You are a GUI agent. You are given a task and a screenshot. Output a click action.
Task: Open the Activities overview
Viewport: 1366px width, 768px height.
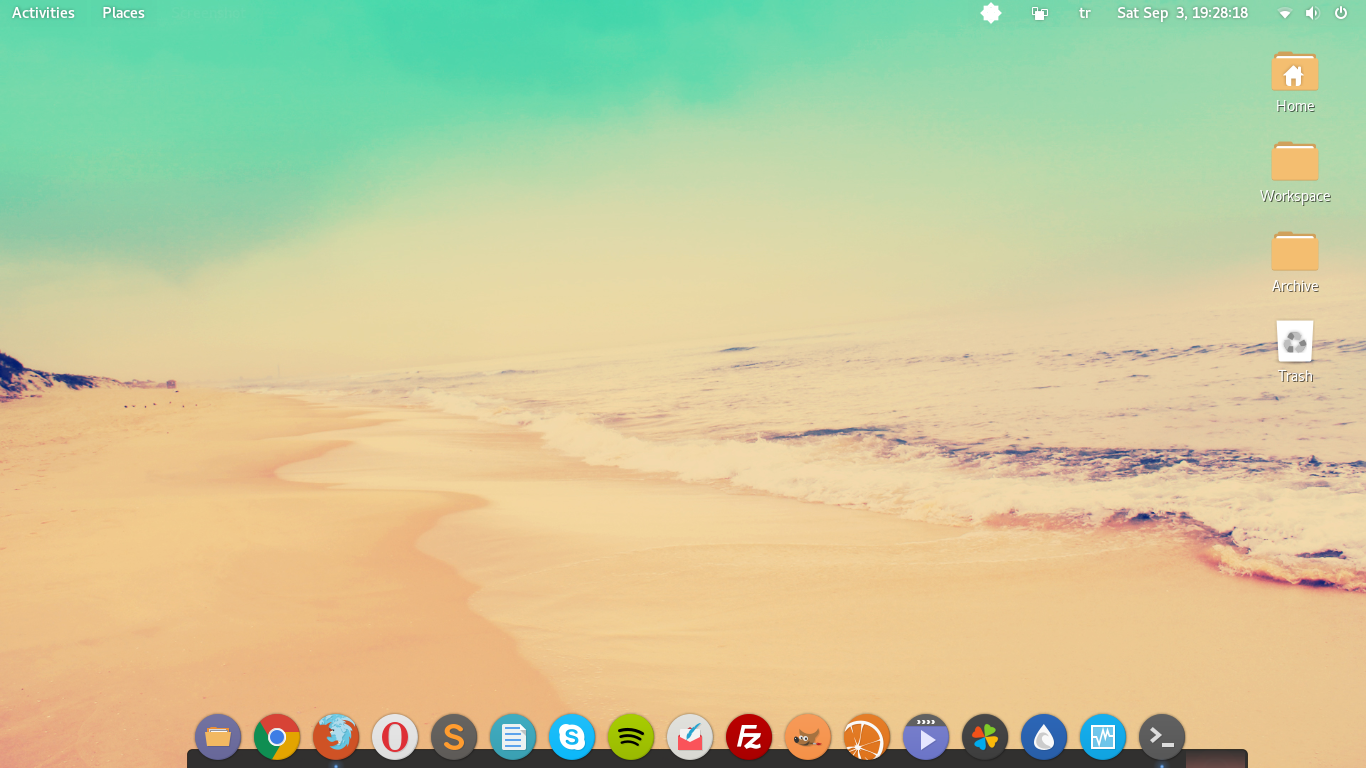pyautogui.click(x=43, y=13)
